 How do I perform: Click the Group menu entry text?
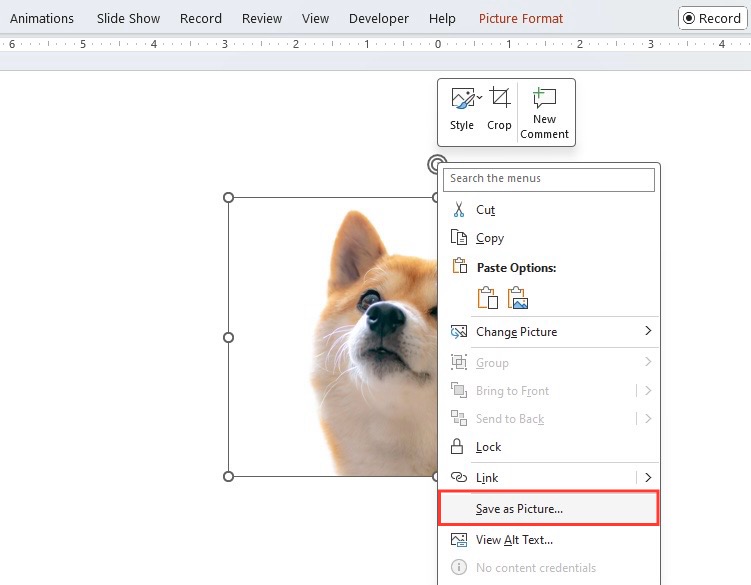click(492, 363)
